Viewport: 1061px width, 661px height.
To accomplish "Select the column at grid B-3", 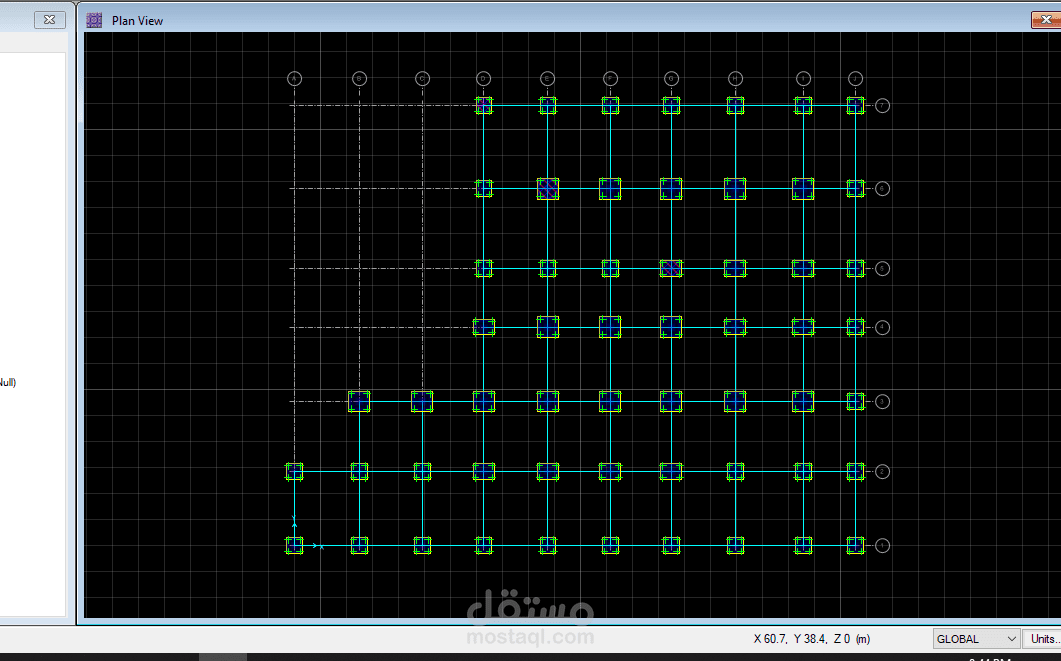I will click(x=359, y=402).
